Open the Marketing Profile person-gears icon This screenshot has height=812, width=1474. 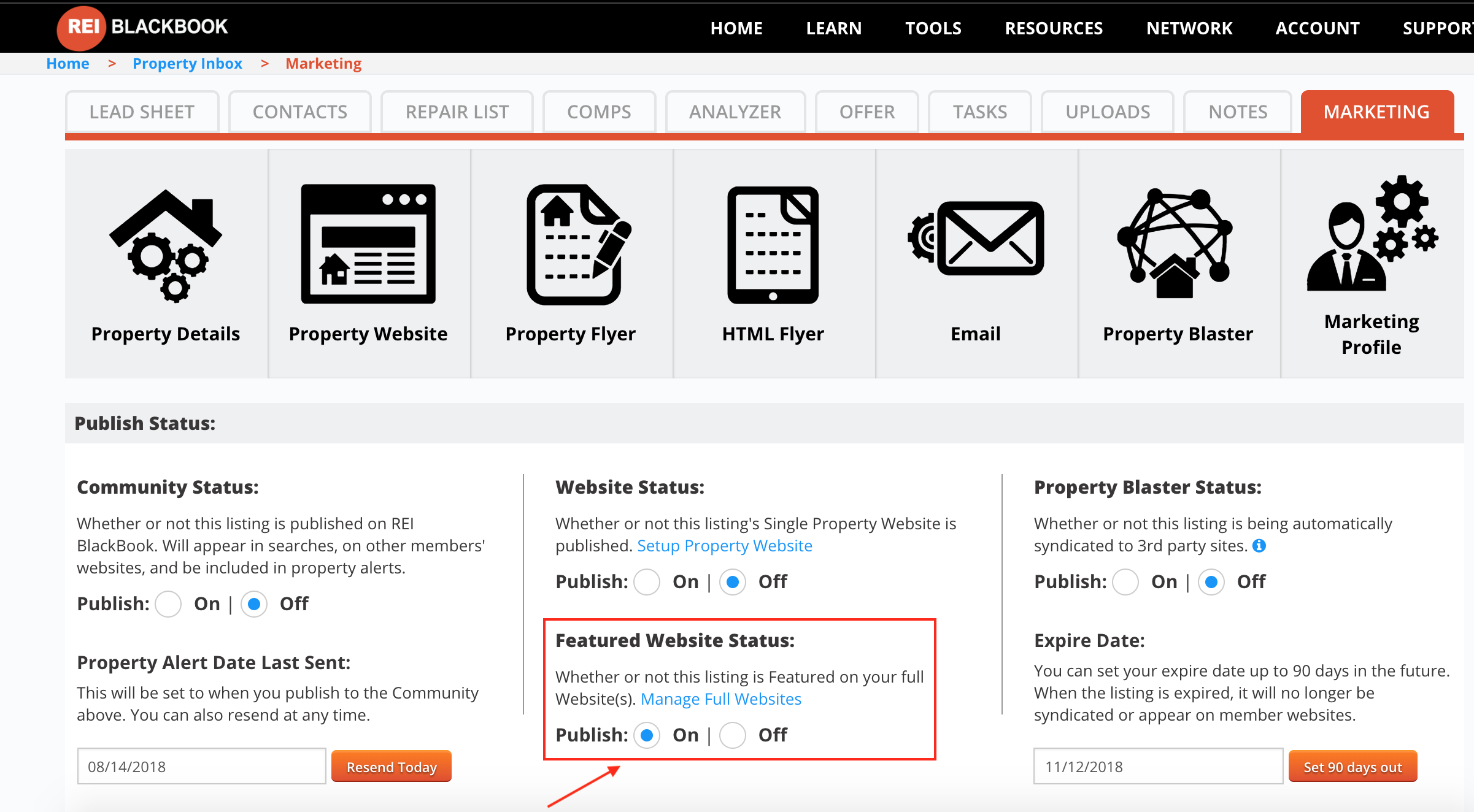(1372, 233)
